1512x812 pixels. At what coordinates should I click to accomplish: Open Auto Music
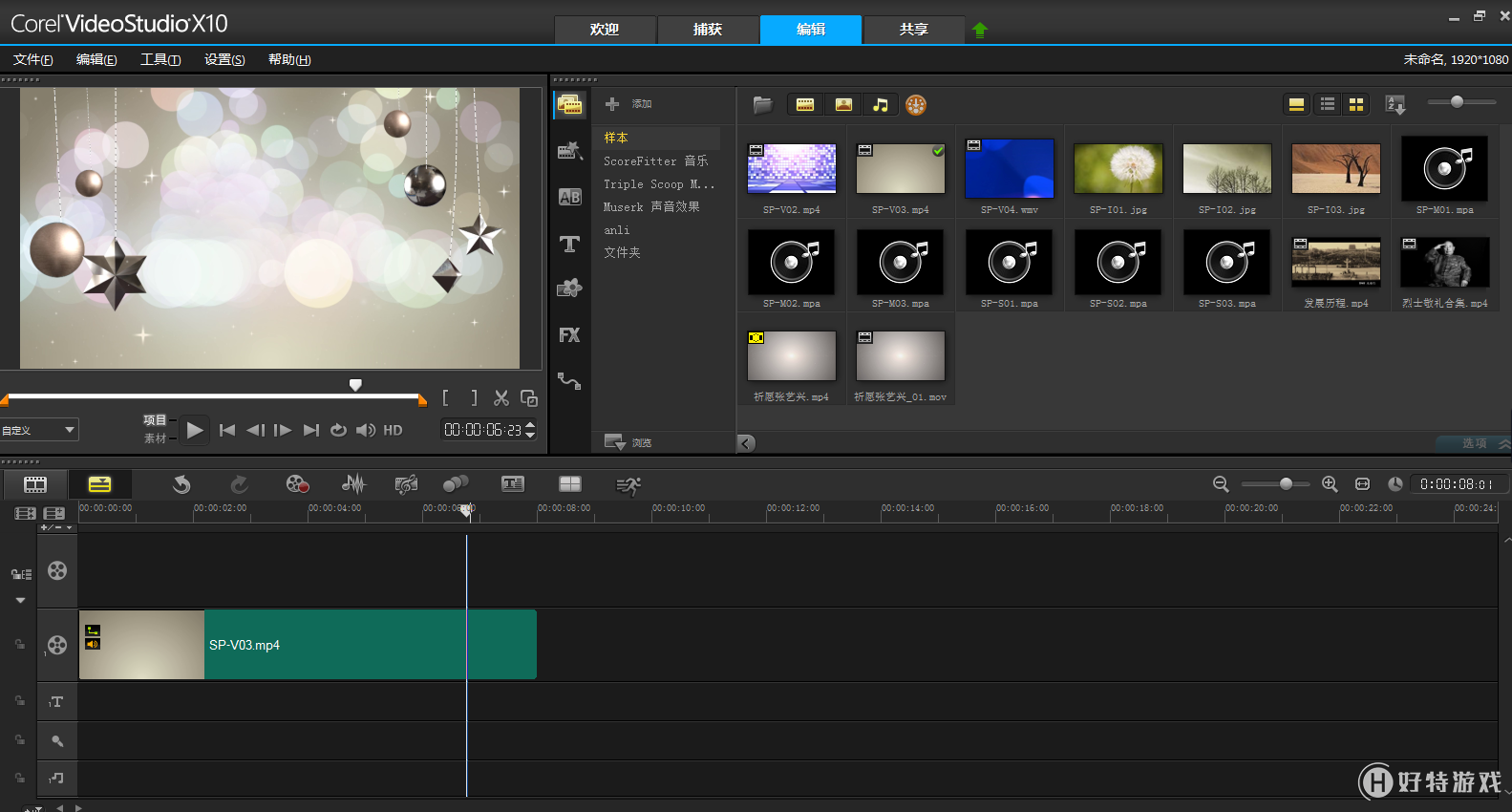click(406, 484)
